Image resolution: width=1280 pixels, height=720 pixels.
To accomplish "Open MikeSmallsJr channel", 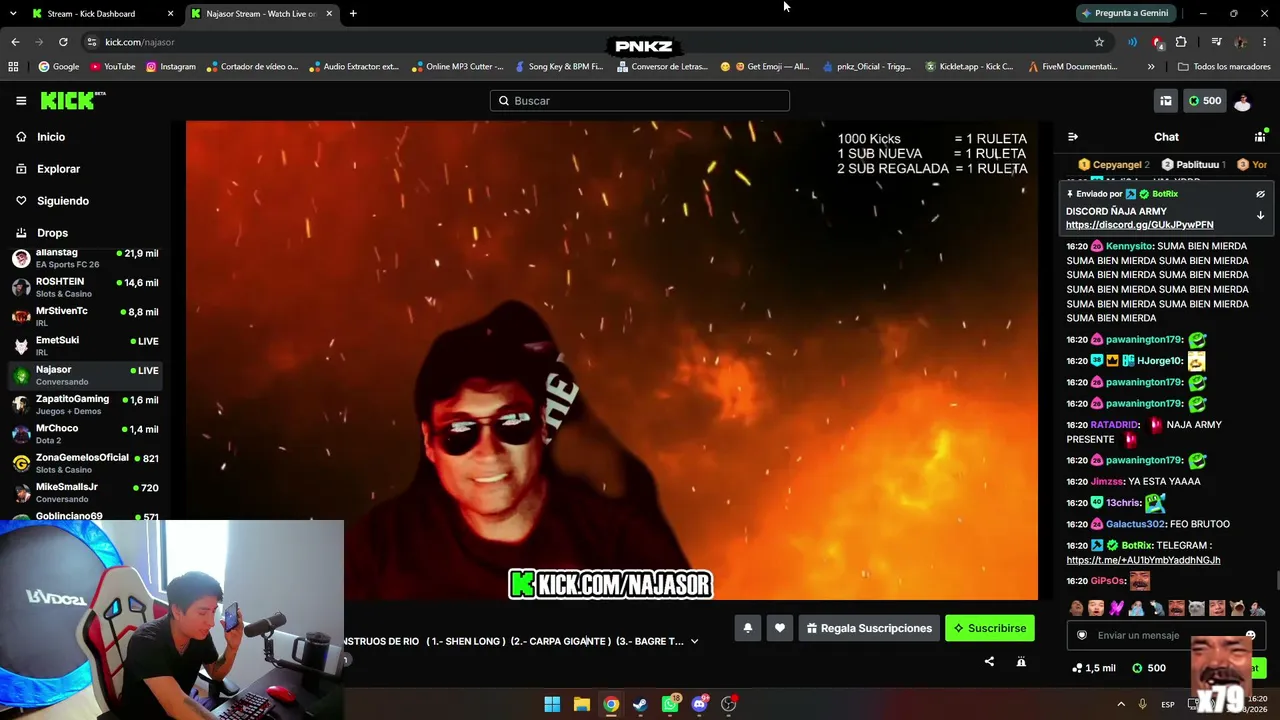I will pyautogui.click(x=85, y=492).
